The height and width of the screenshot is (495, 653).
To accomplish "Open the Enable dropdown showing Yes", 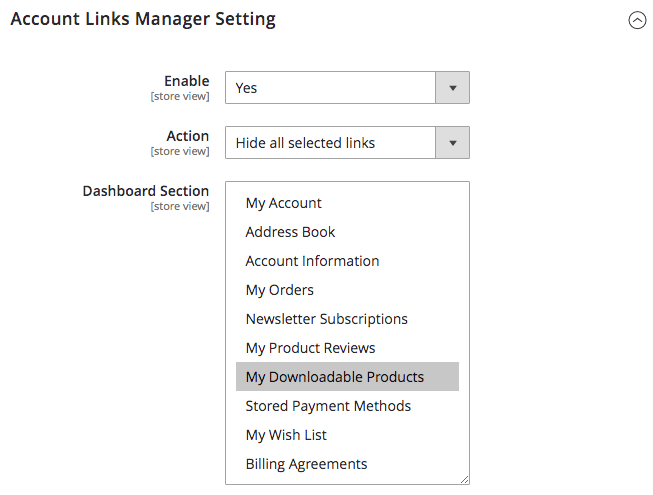I will [331, 88].
